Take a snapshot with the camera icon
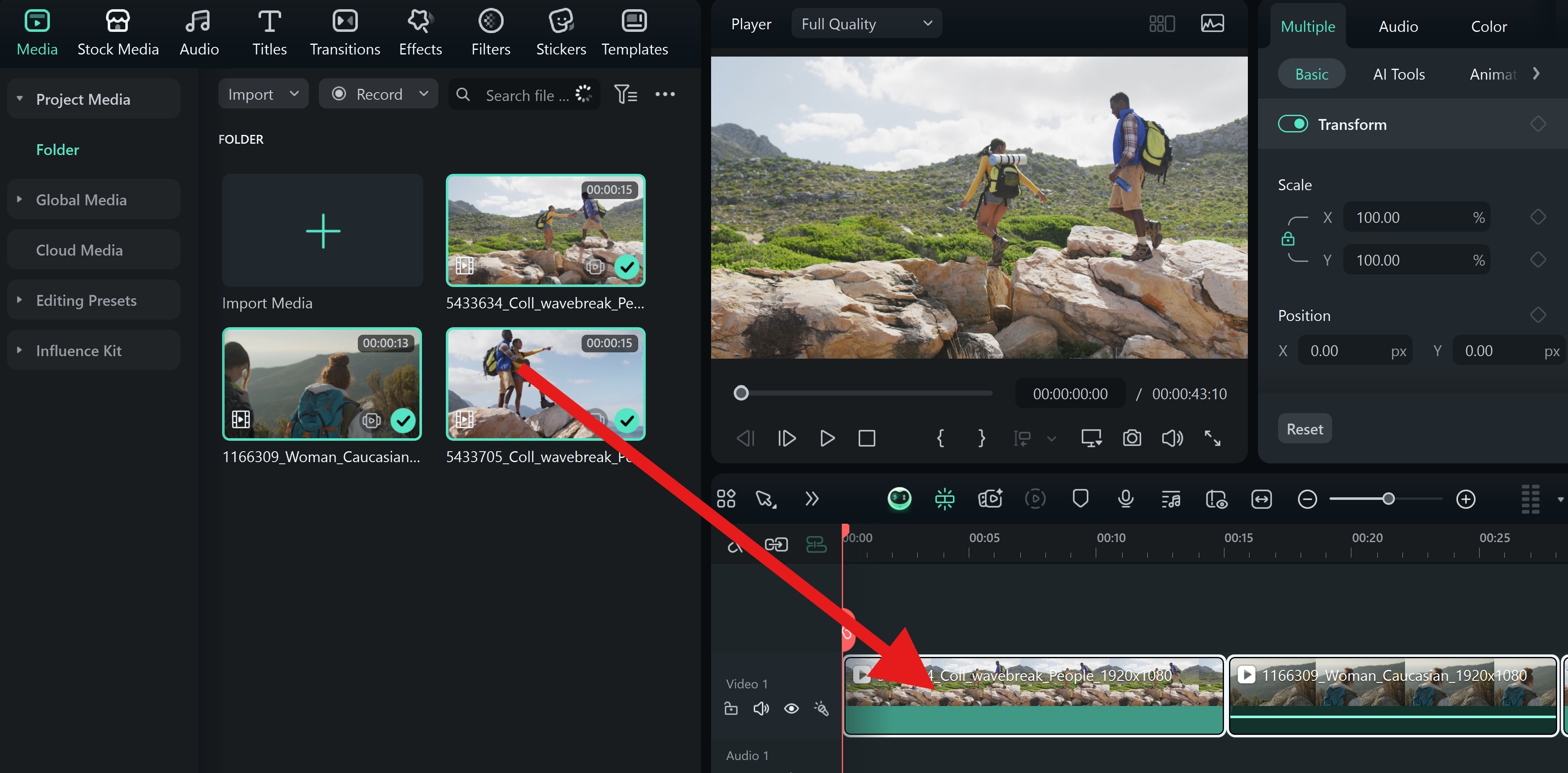1568x773 pixels. [x=1131, y=438]
